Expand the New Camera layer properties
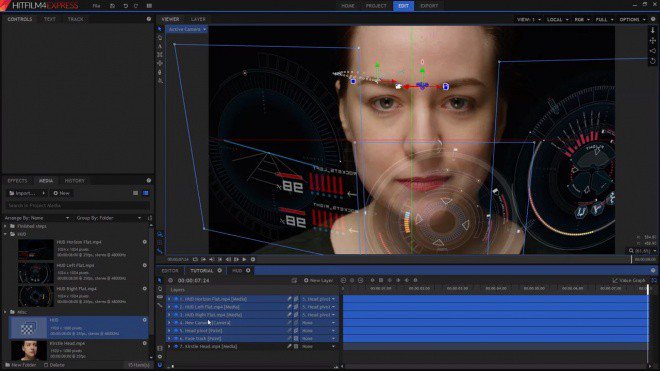 tap(170, 323)
